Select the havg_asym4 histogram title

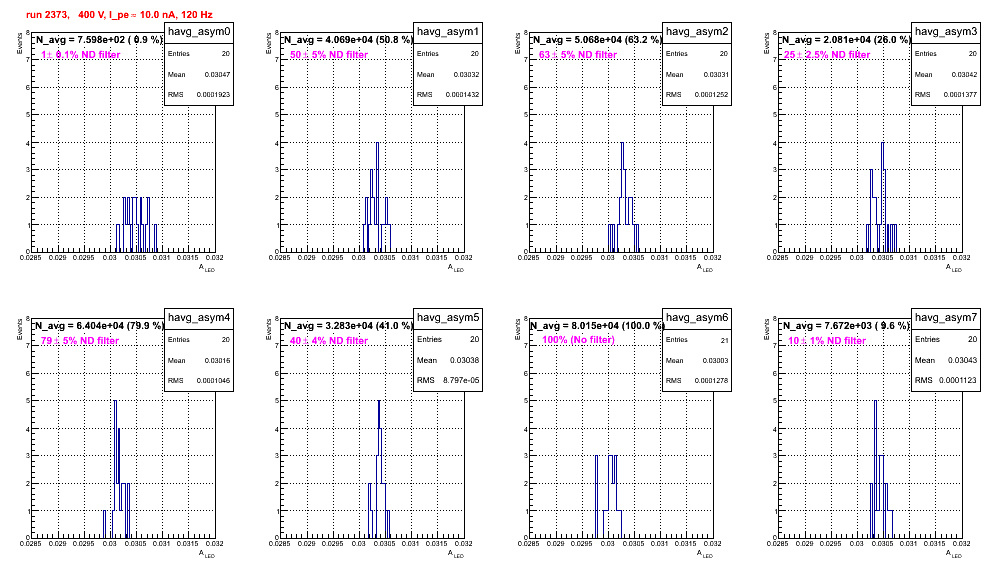pos(199,318)
